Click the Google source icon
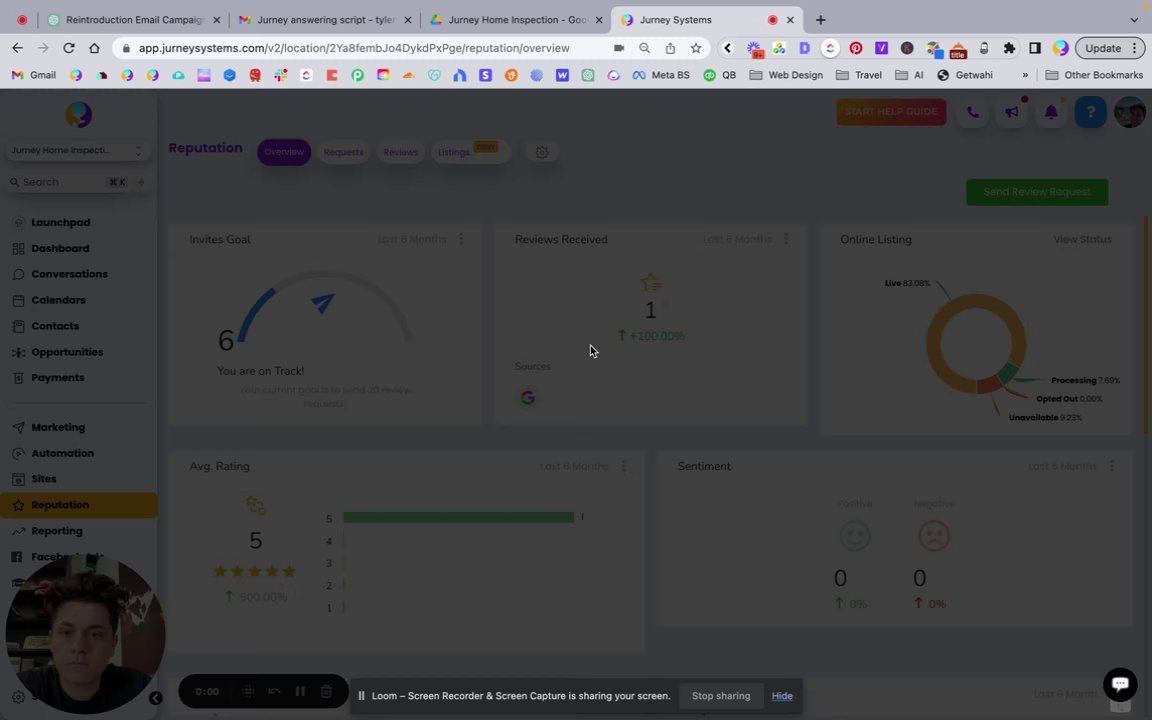Screen dimensions: 1152x720 pos(528,397)
